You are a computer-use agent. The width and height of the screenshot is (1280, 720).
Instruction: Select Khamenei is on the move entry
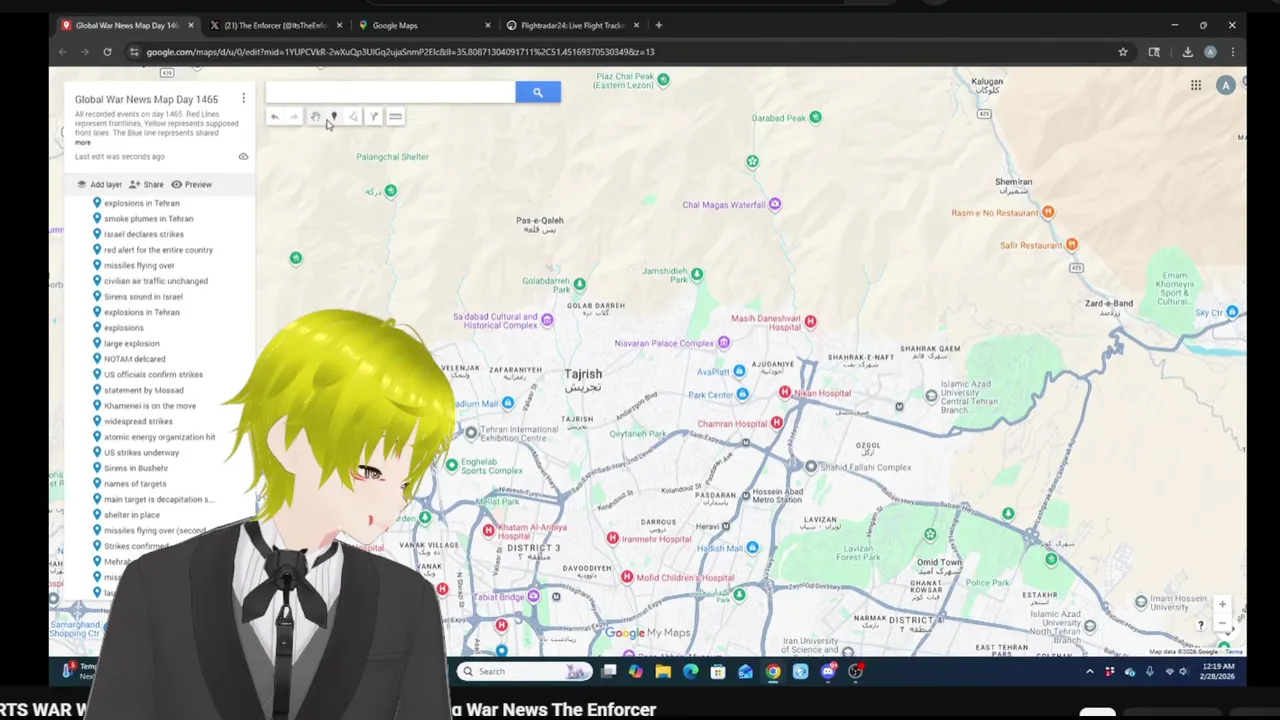pyautogui.click(x=150, y=406)
